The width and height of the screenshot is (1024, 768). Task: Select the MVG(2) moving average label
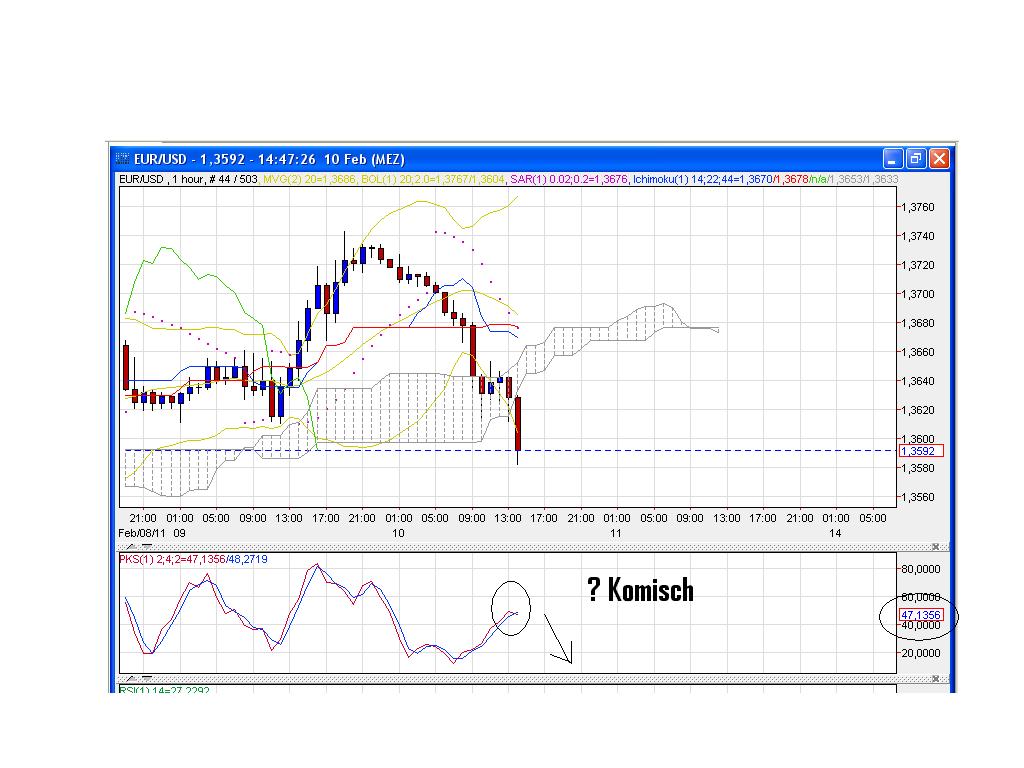283,180
